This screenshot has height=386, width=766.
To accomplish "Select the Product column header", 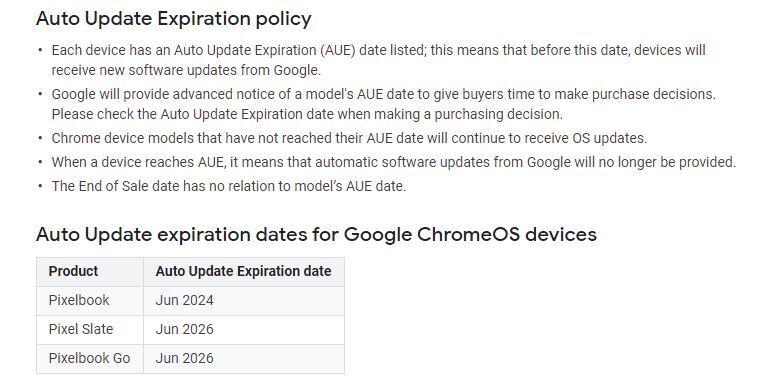I will pyautogui.click(x=90, y=272).
